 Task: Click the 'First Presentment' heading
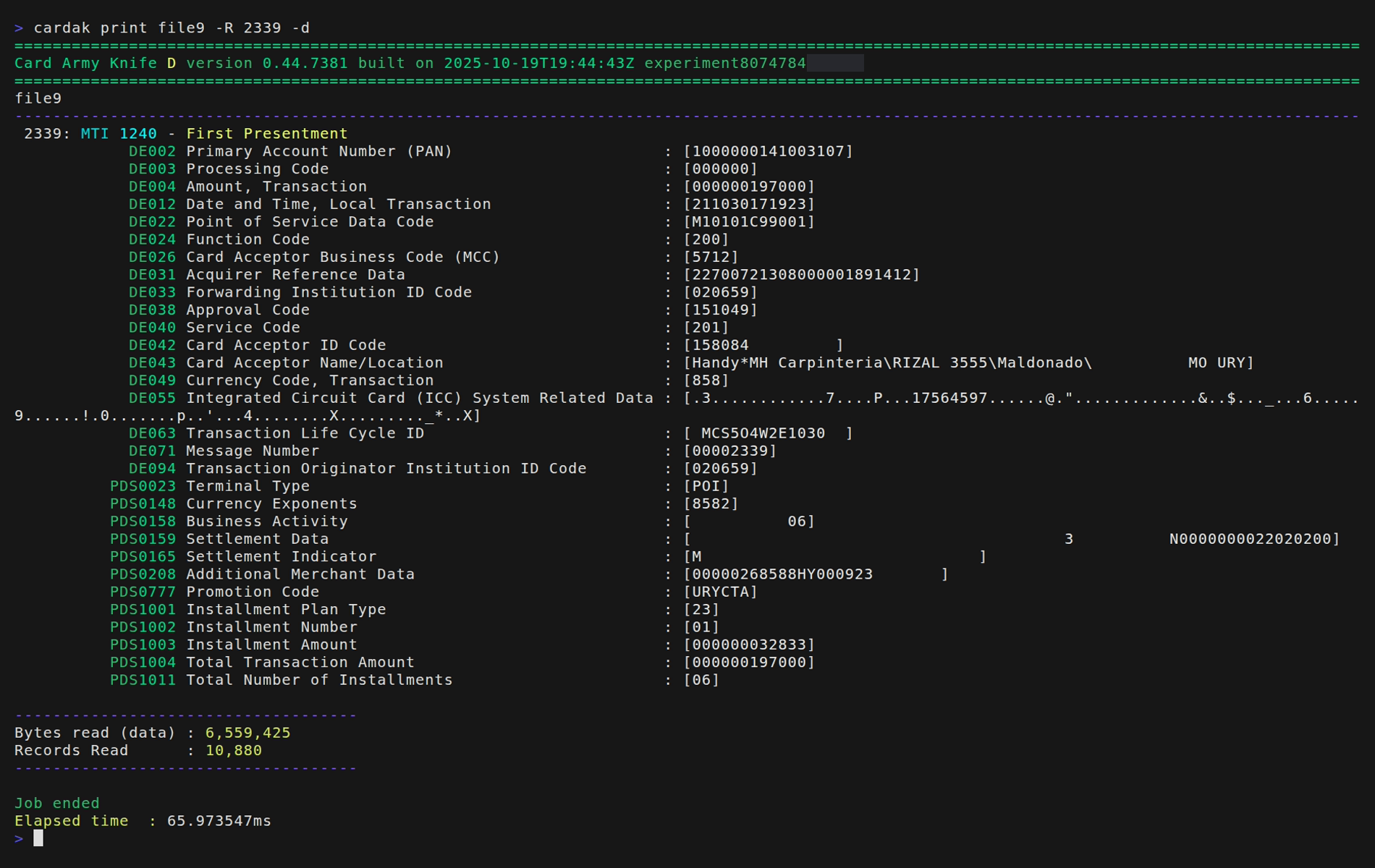266,134
